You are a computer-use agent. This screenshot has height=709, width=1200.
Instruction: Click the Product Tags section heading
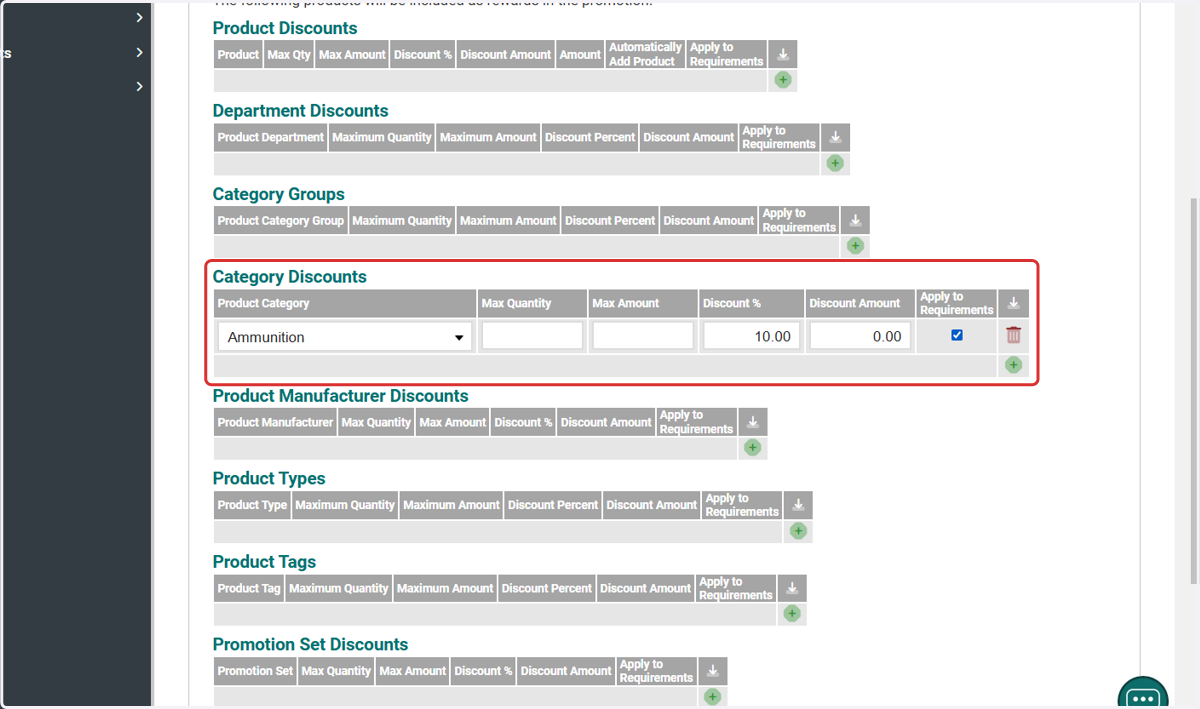click(x=264, y=562)
